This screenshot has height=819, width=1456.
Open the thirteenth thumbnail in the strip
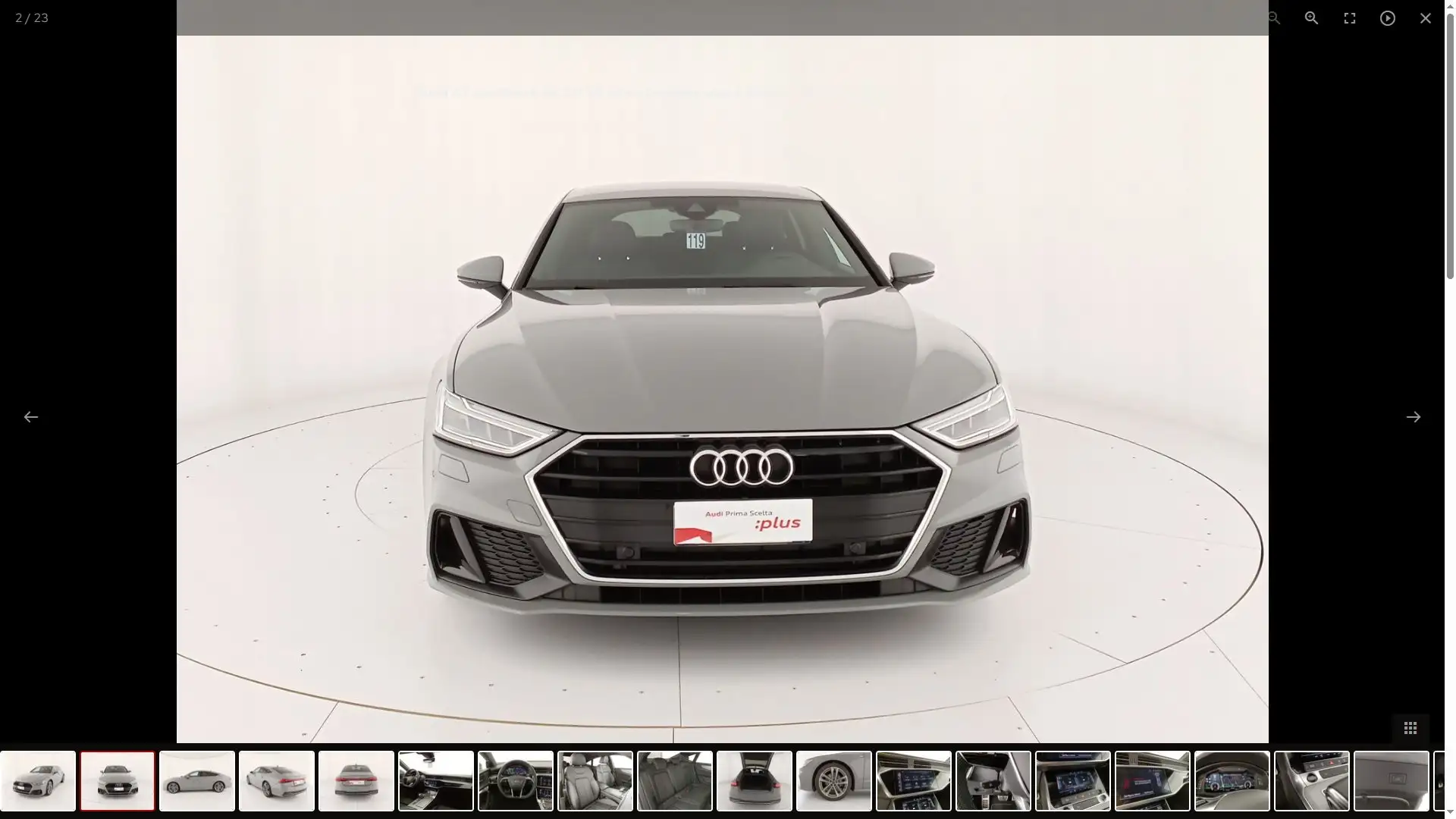tap(993, 781)
